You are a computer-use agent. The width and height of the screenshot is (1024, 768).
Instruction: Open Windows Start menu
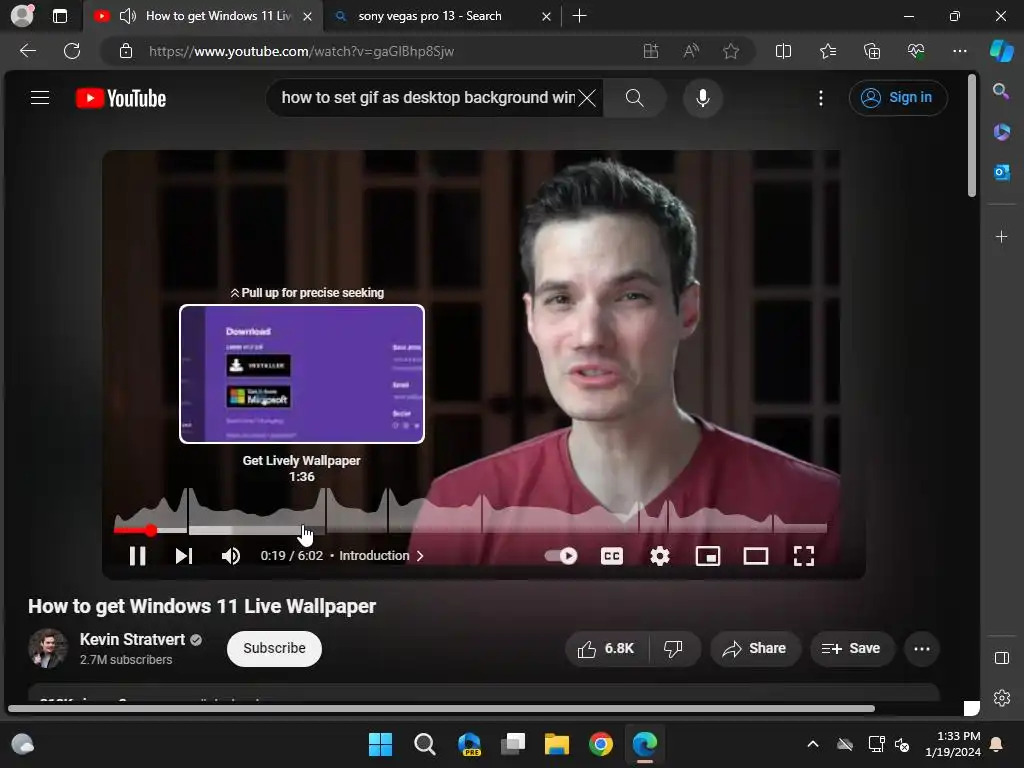(380, 744)
